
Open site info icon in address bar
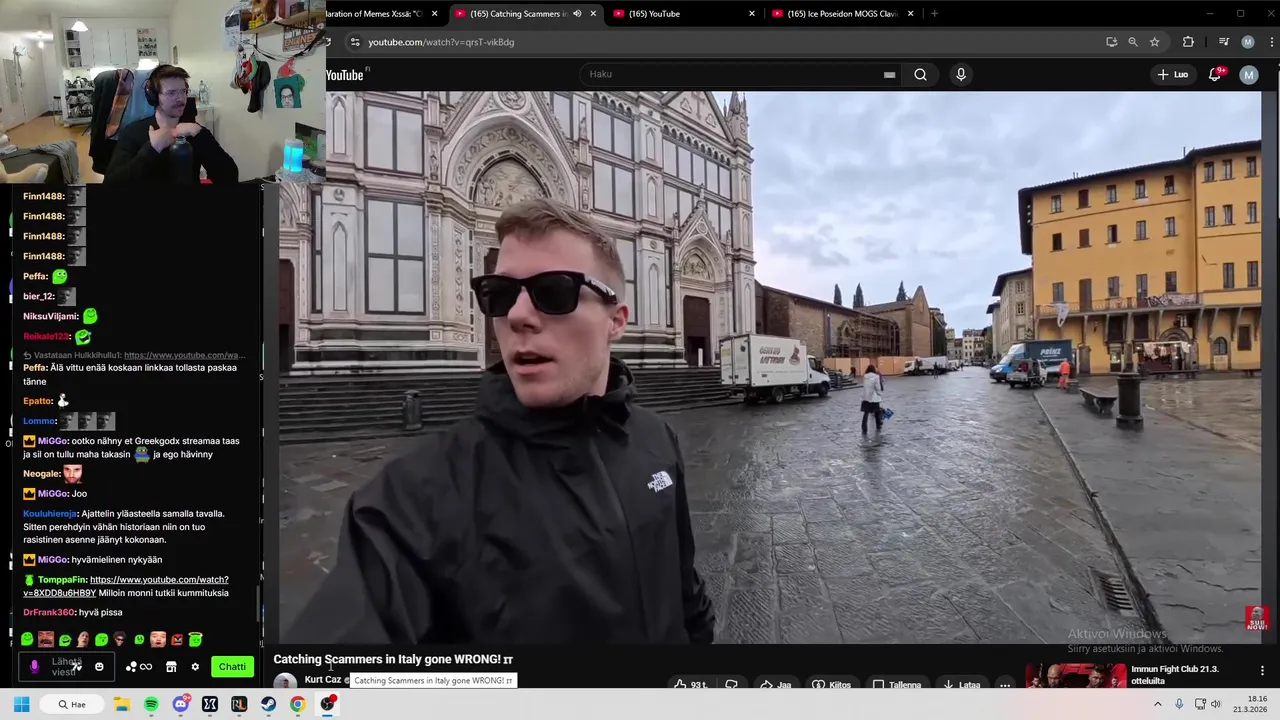pyautogui.click(x=354, y=42)
